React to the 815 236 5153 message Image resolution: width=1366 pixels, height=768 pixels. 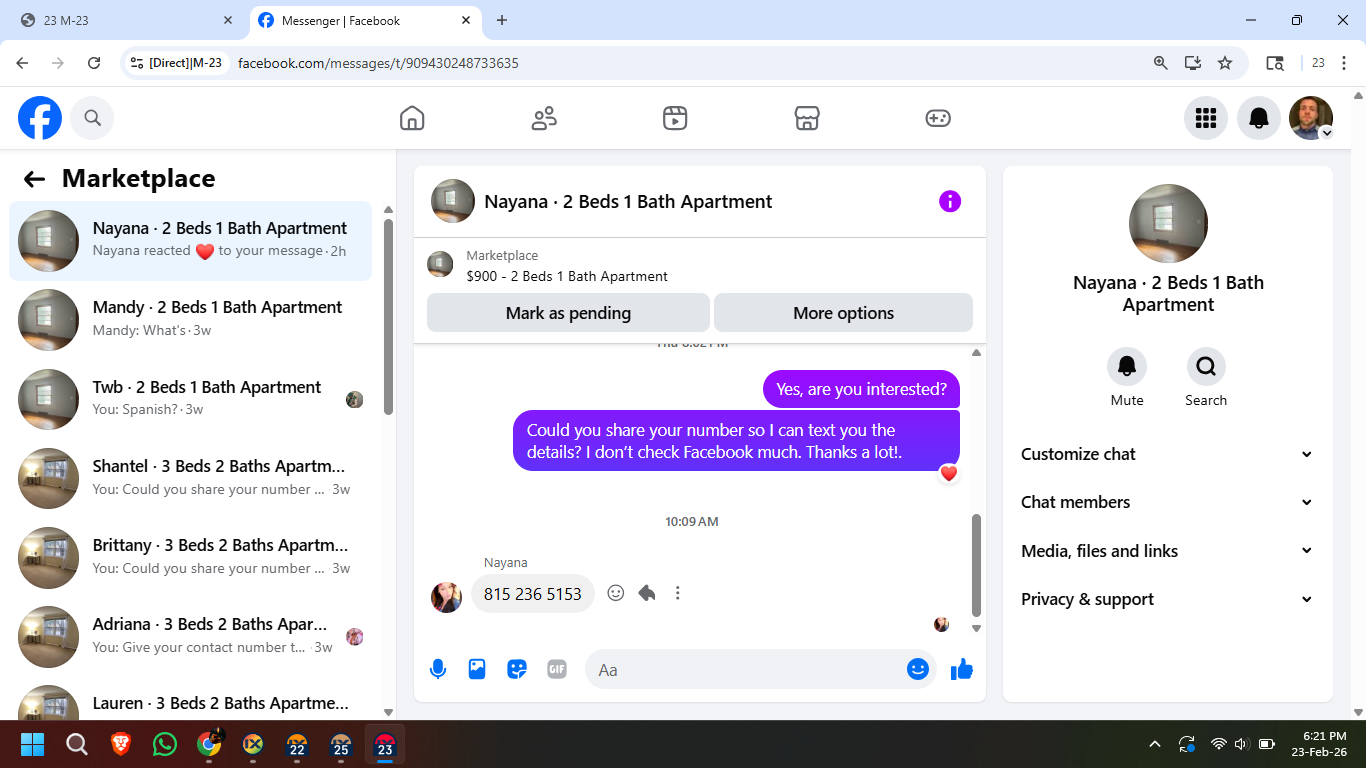click(616, 593)
